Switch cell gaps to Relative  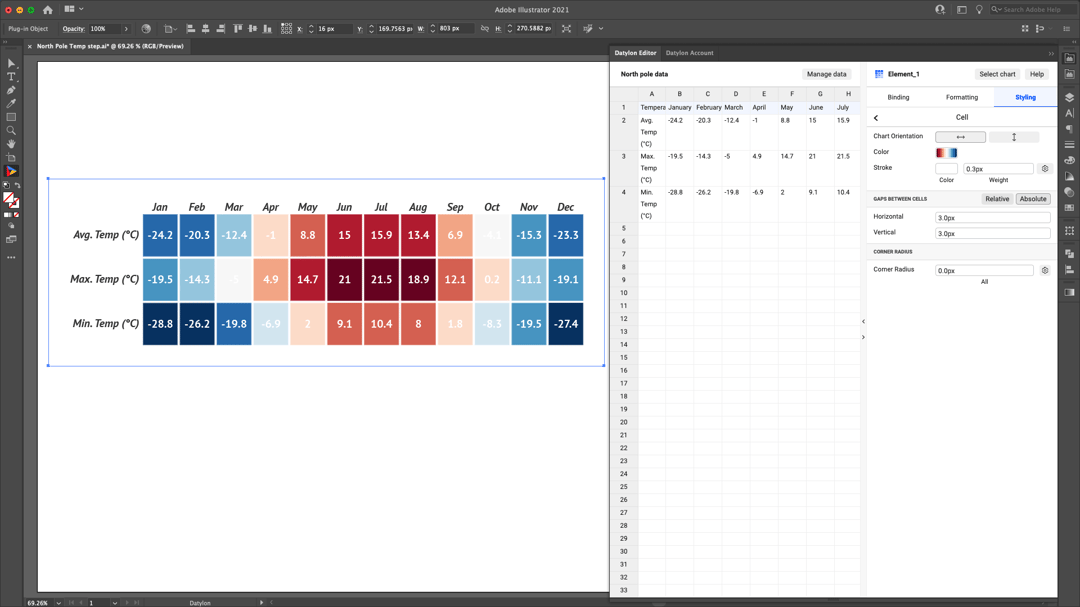[x=996, y=199]
